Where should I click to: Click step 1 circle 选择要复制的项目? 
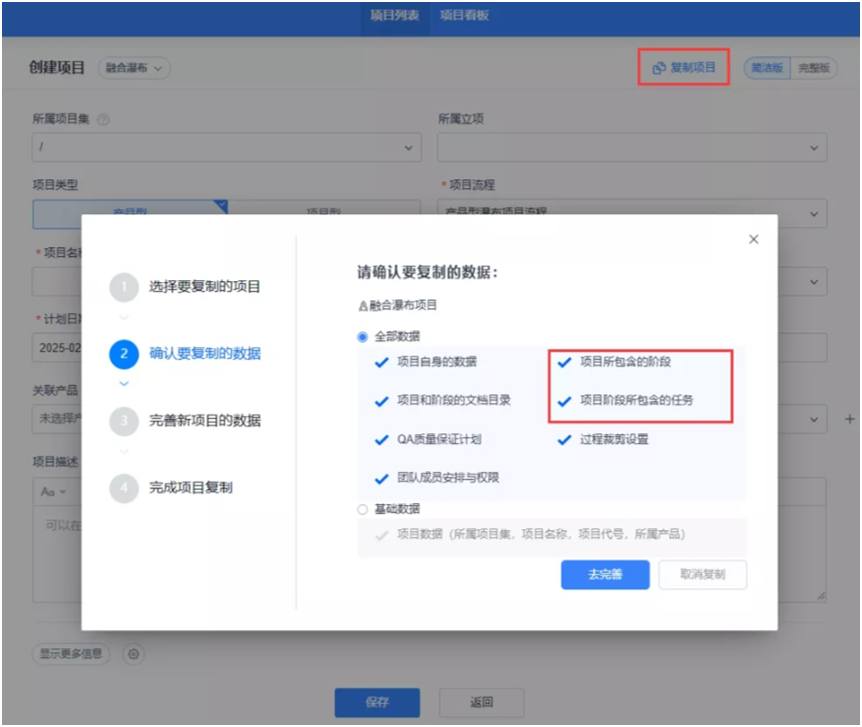(x=124, y=287)
